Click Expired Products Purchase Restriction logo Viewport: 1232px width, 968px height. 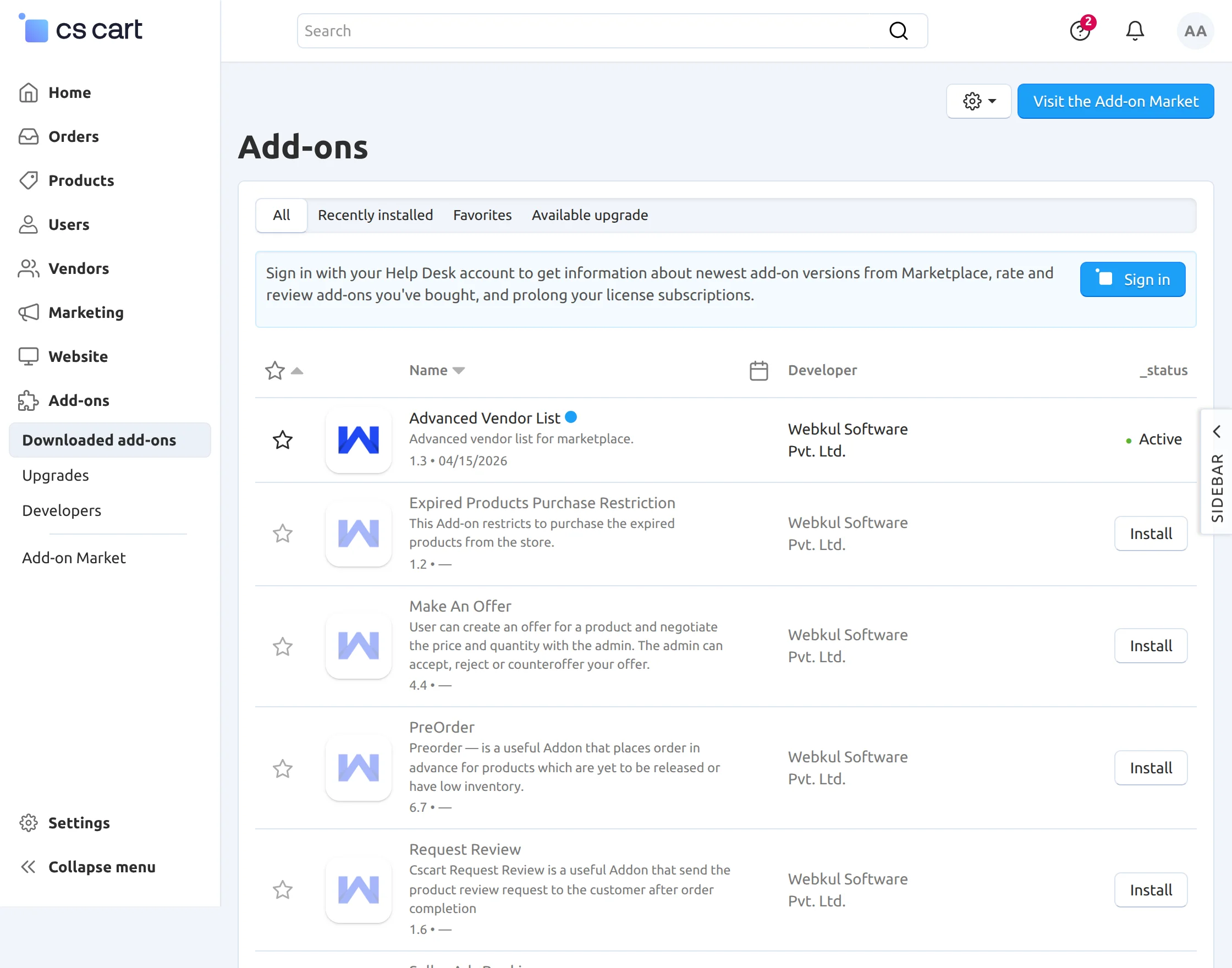pyautogui.click(x=358, y=533)
